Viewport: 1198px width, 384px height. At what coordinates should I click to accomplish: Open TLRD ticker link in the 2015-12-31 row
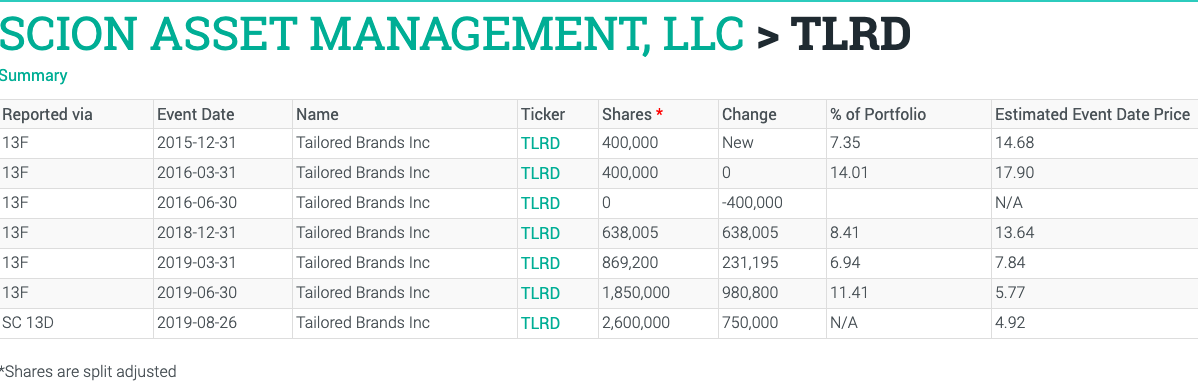(540, 144)
